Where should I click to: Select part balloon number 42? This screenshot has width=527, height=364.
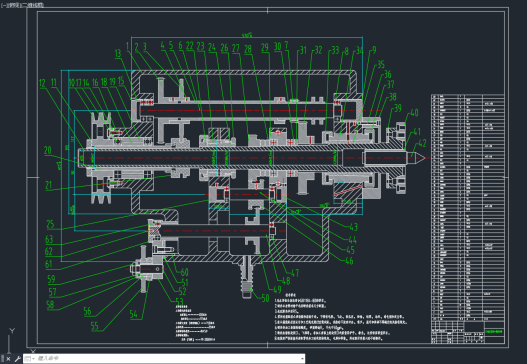[x=422, y=144]
